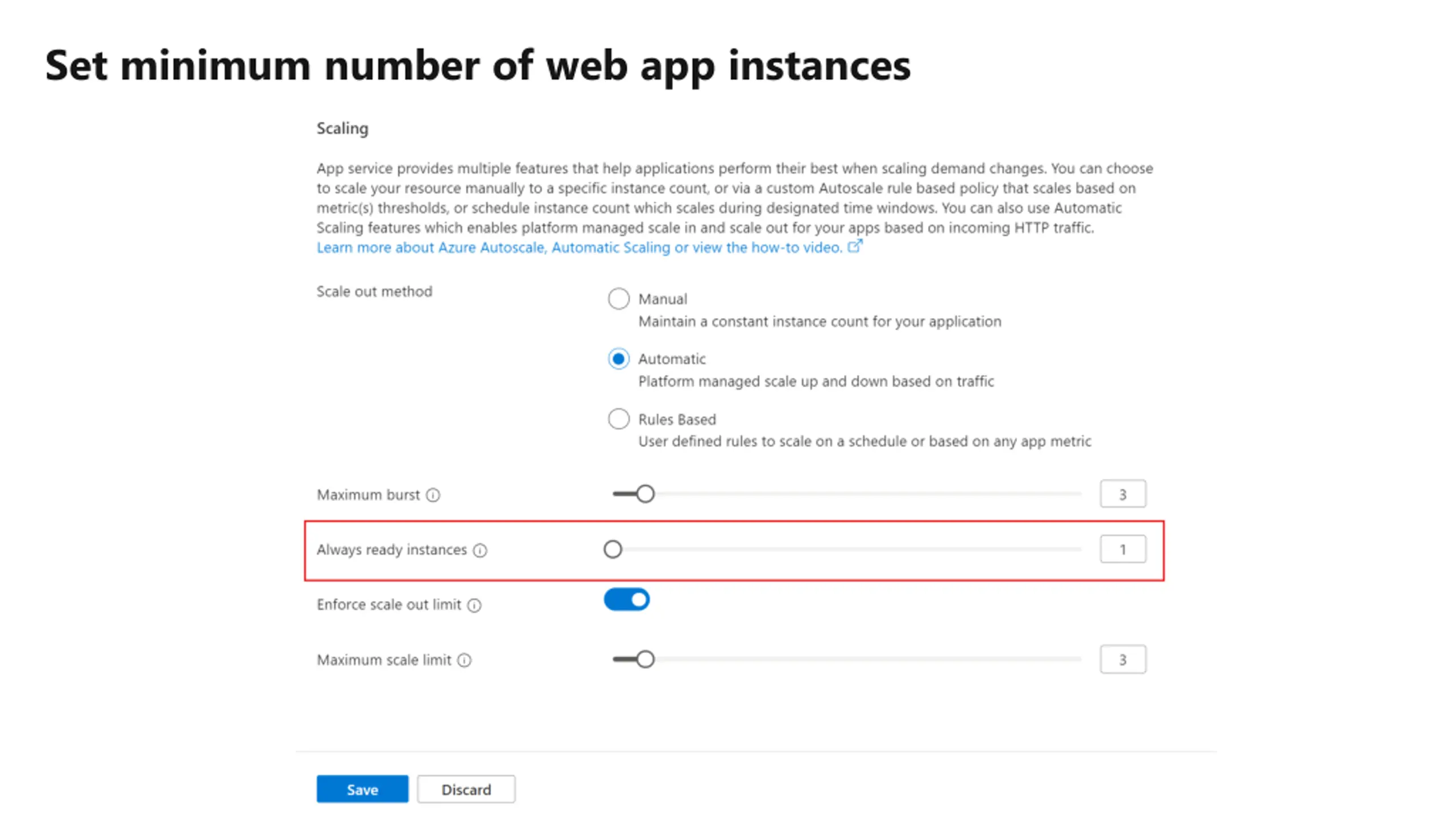This screenshot has width=1456, height=819.
Task: Toggle the Enforce scale out limit switch
Action: (627, 599)
